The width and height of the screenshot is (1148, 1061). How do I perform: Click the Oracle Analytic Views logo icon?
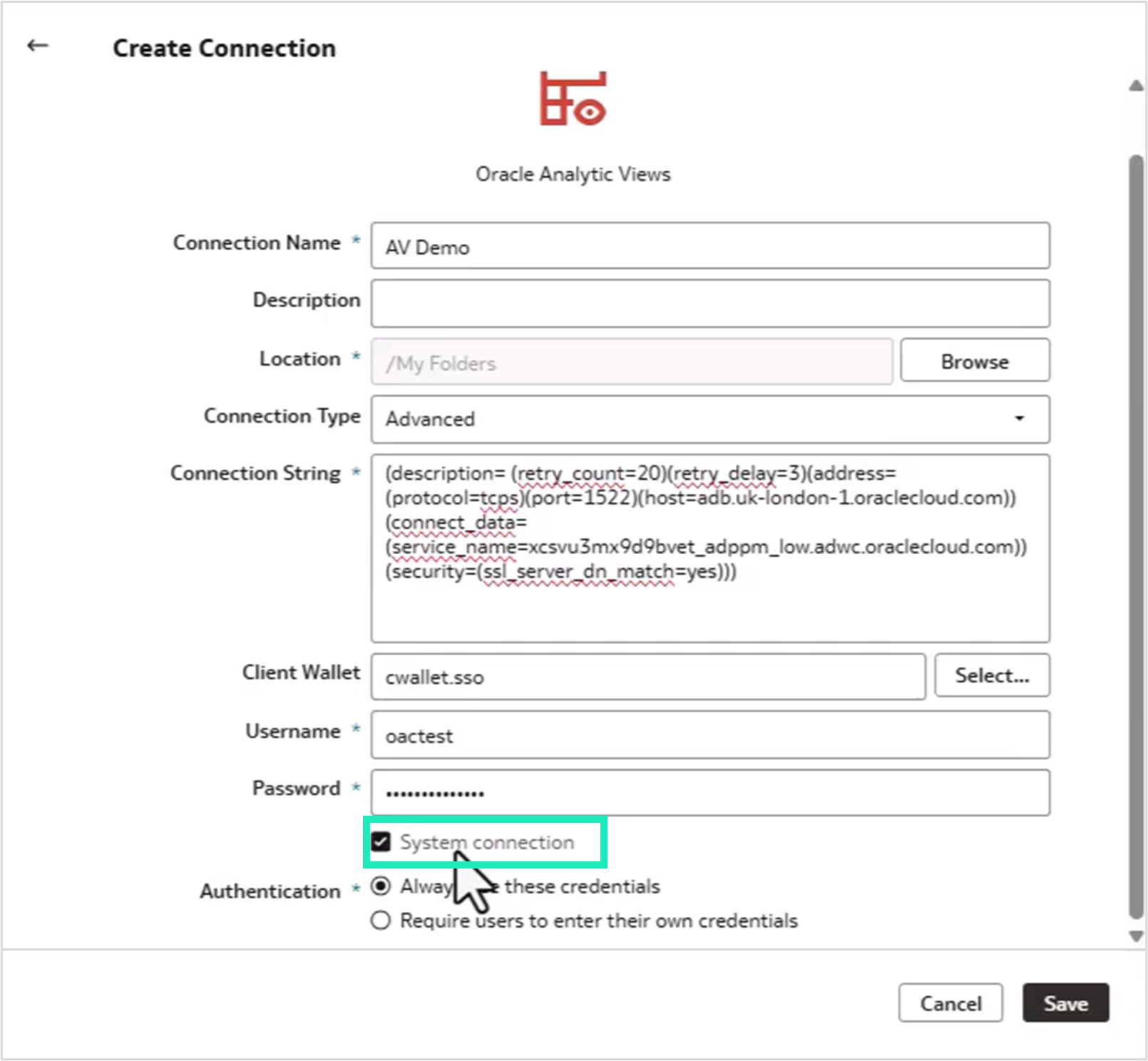tap(574, 100)
